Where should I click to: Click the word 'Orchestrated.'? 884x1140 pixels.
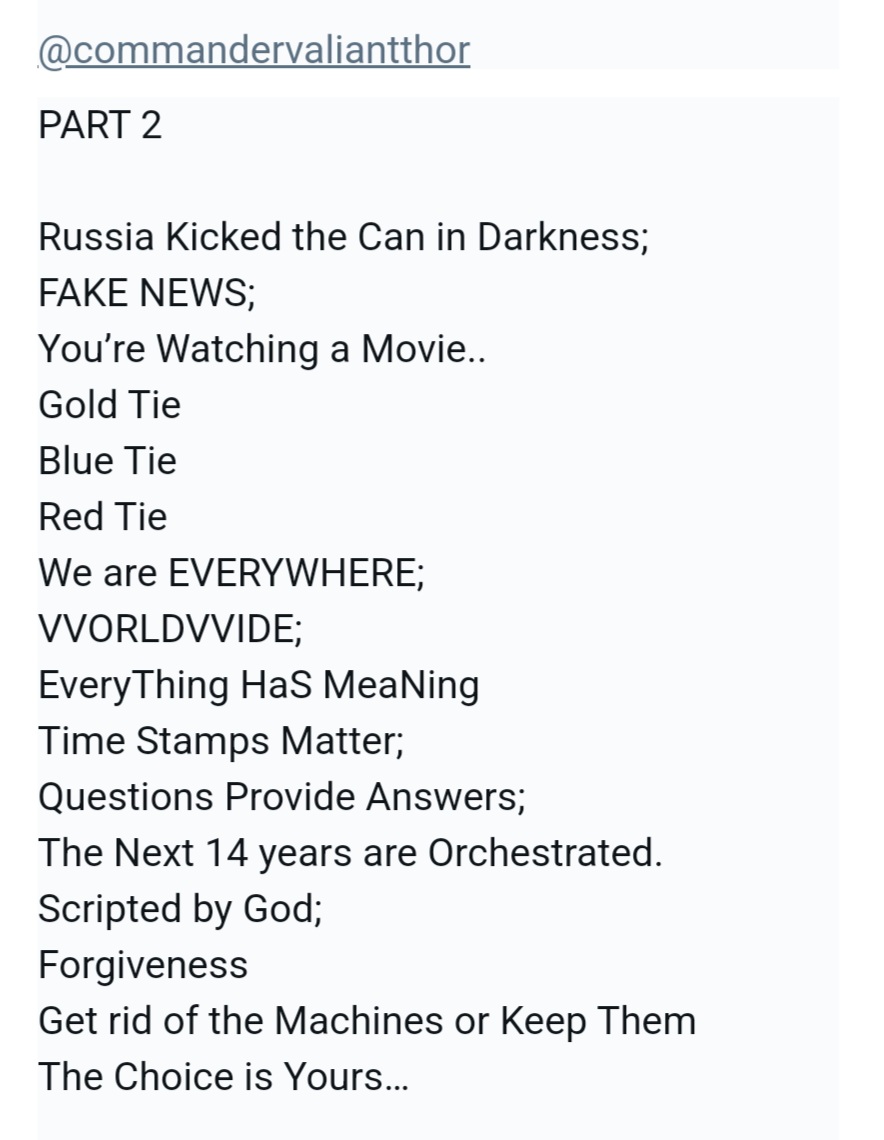click(x=545, y=853)
